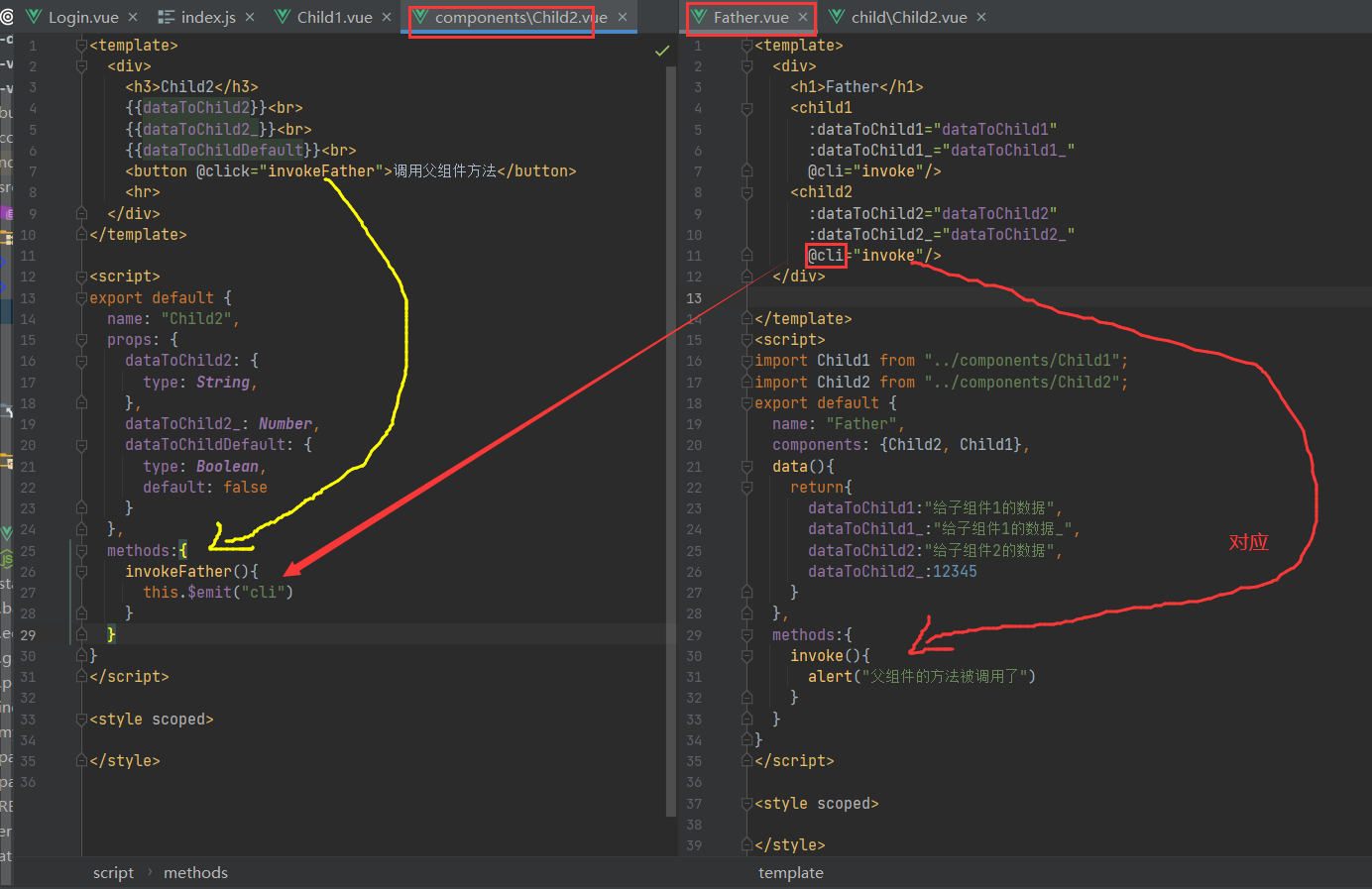Image resolution: width=1372 pixels, height=889 pixels.
Task: Click the left editor's vertical scrollbar
Action: (671, 441)
